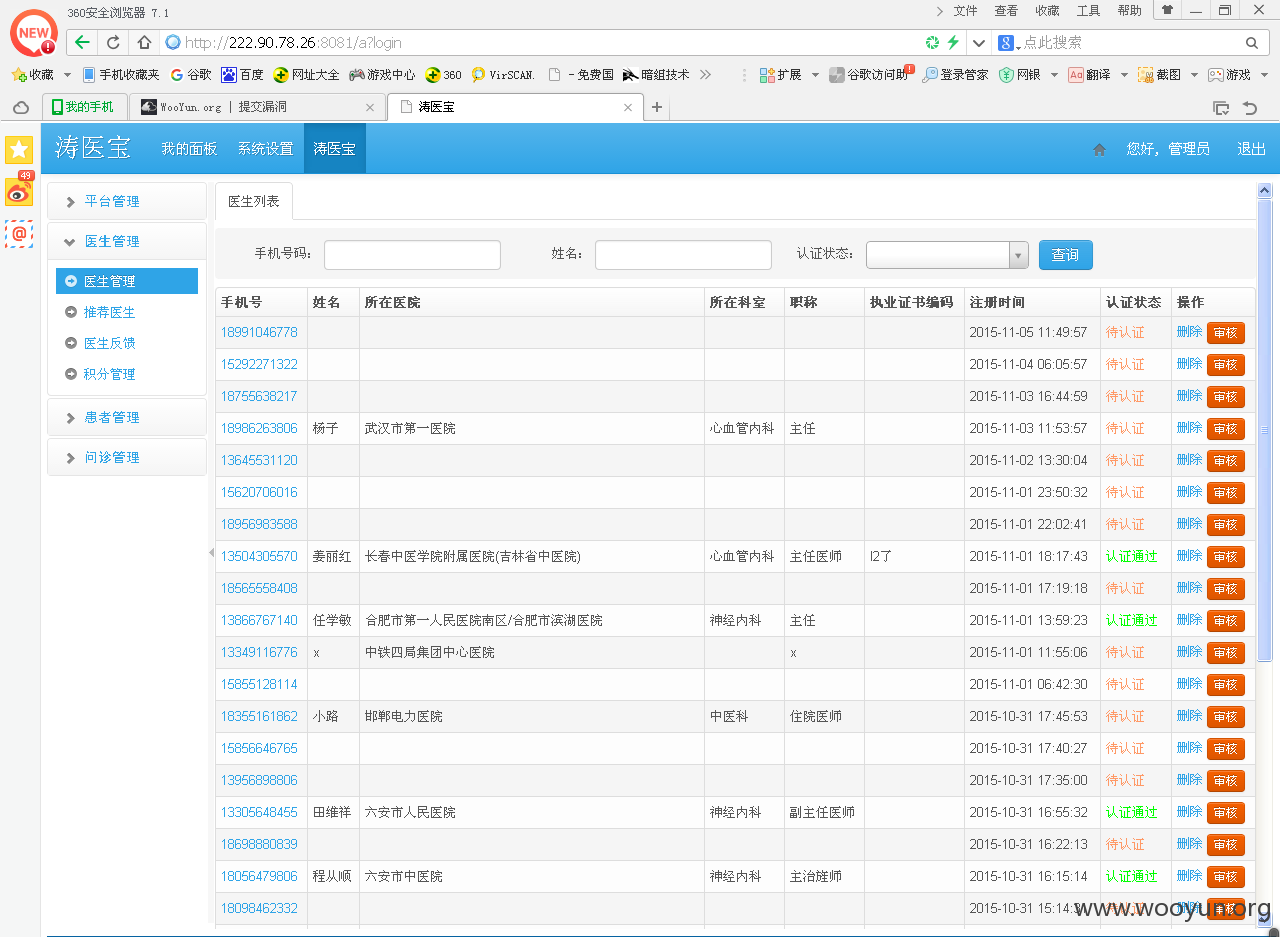Screen dimensions: 1280x937
Task: Expand the 问诊管理 sidebar section
Action: coord(127,457)
